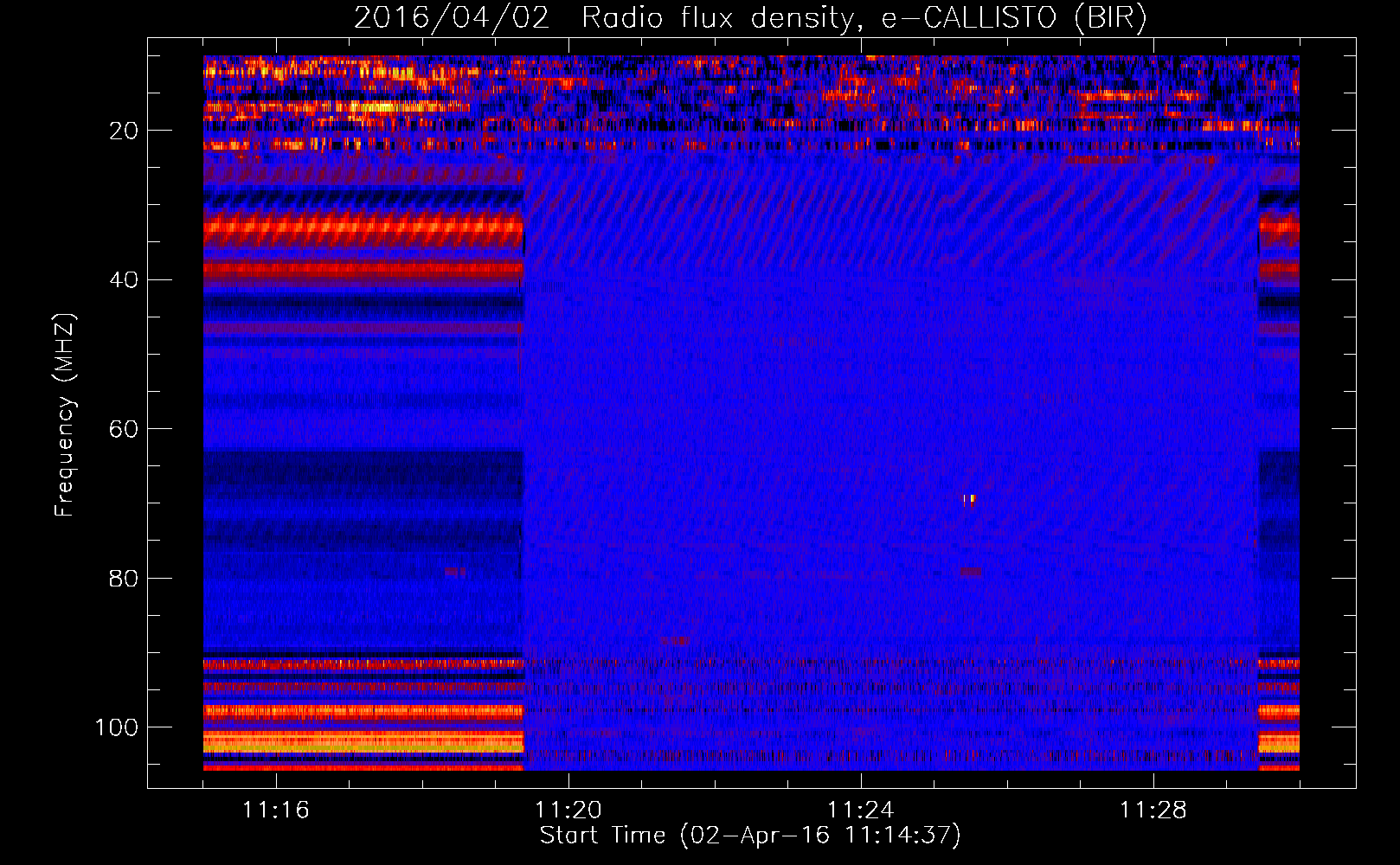The width and height of the screenshot is (1400, 865).
Task: Click the 20 MHz frequency tick label
Action: 124,131
